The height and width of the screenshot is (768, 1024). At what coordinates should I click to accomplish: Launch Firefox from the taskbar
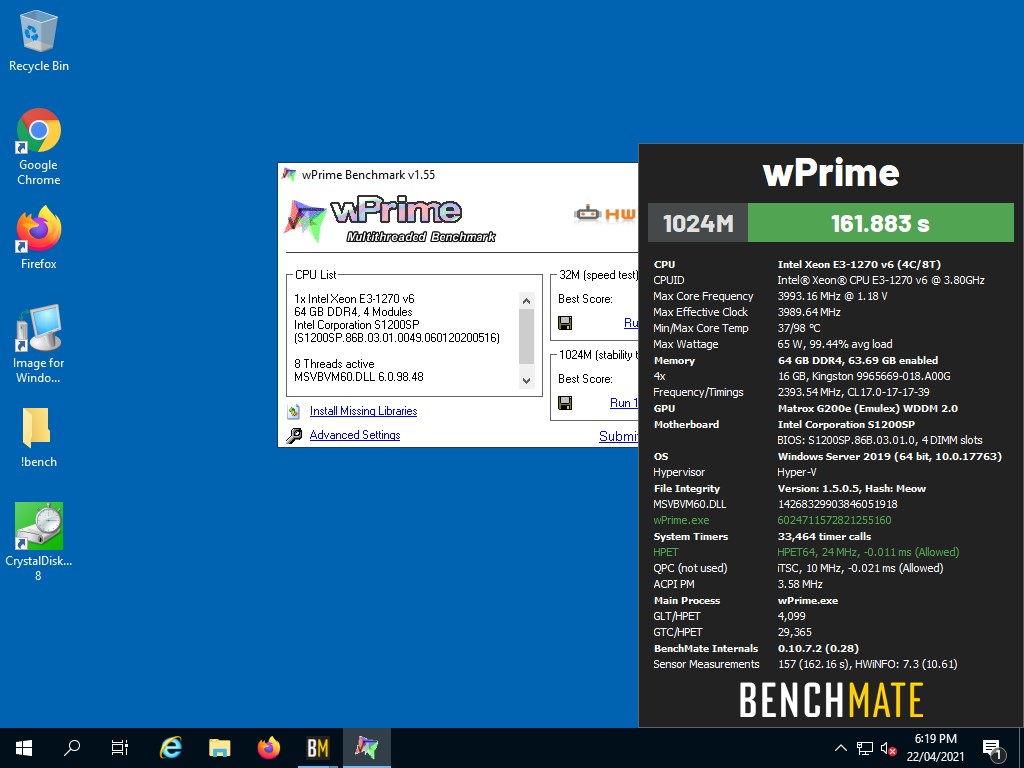pos(268,748)
